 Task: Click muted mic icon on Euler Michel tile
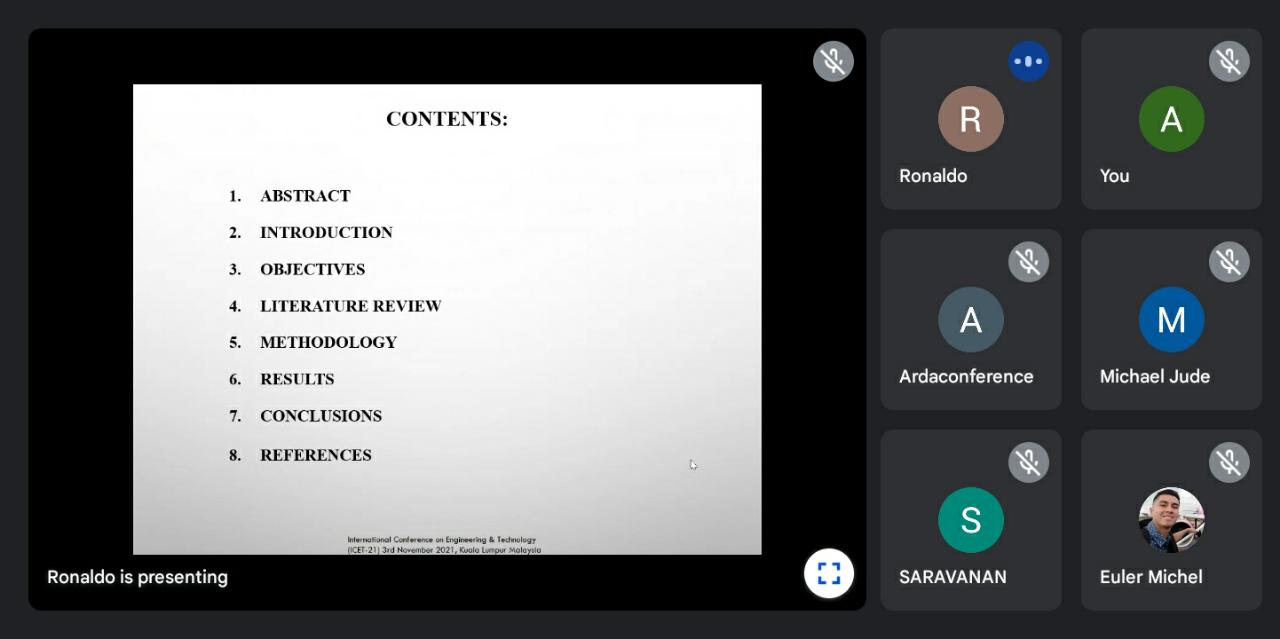(1229, 462)
